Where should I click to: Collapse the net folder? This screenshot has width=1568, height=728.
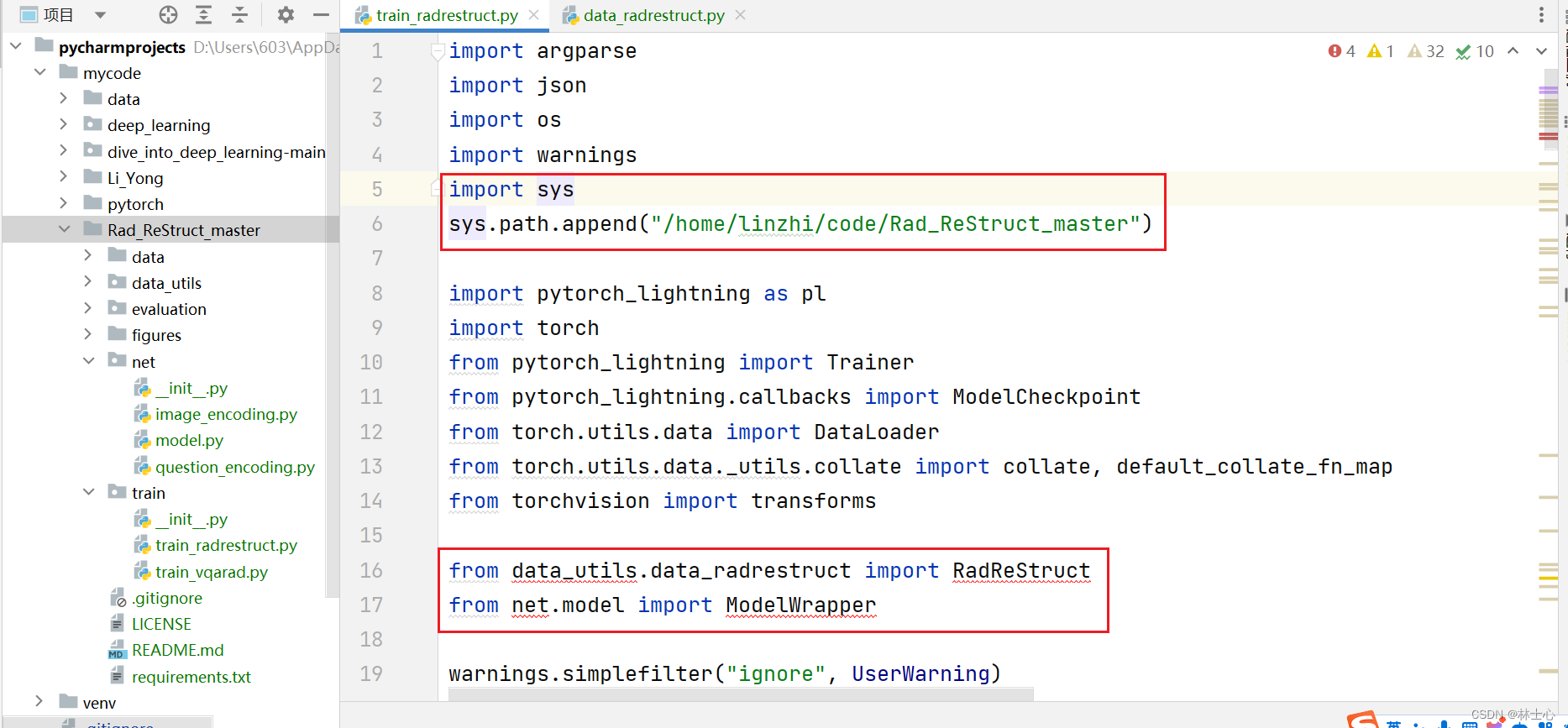tap(88, 361)
